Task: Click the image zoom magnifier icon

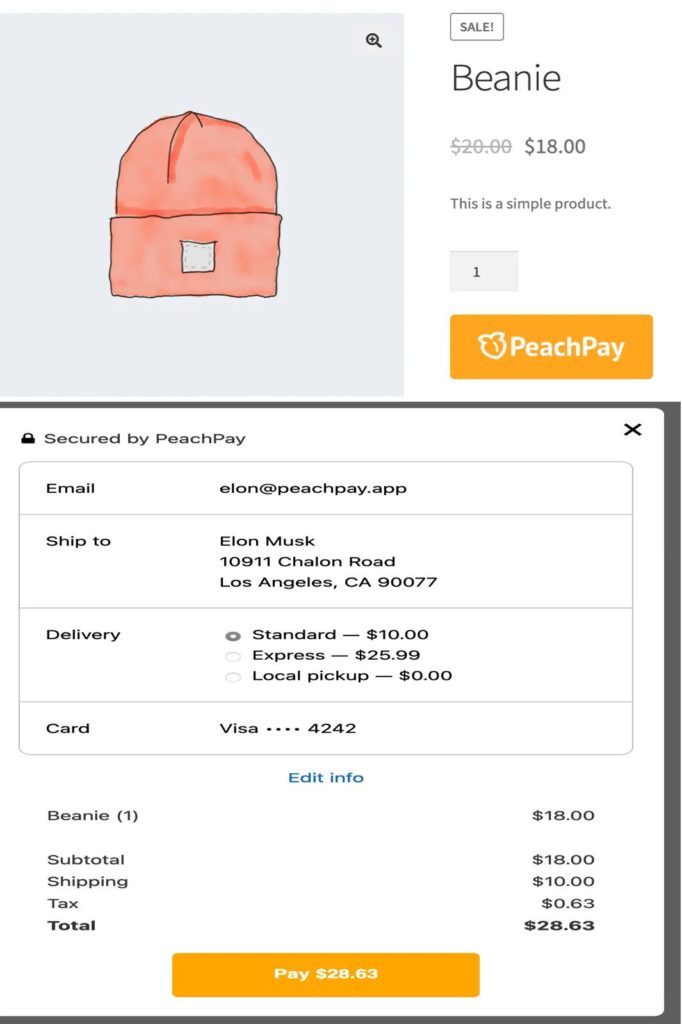Action: pos(374,41)
